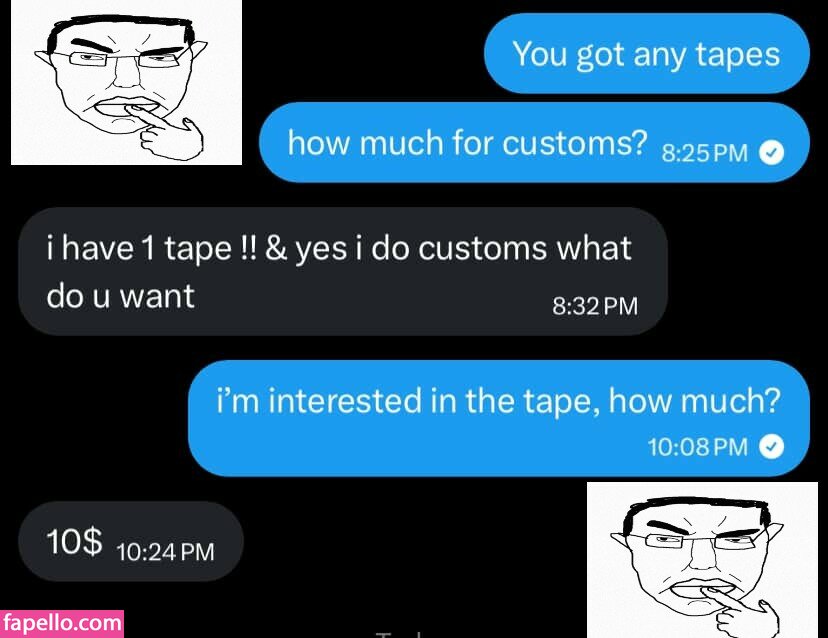The height and width of the screenshot is (638, 828).
Task: Select the 'i have 1 tape !!' reply bubble
Action: (x=343, y=271)
